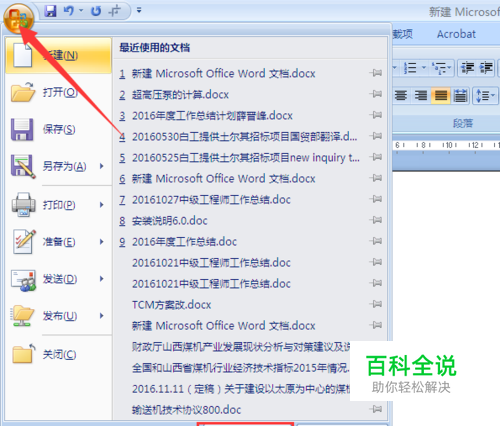Expand the 另存为 submenu arrow
The width and height of the screenshot is (500, 426).
click(x=102, y=166)
